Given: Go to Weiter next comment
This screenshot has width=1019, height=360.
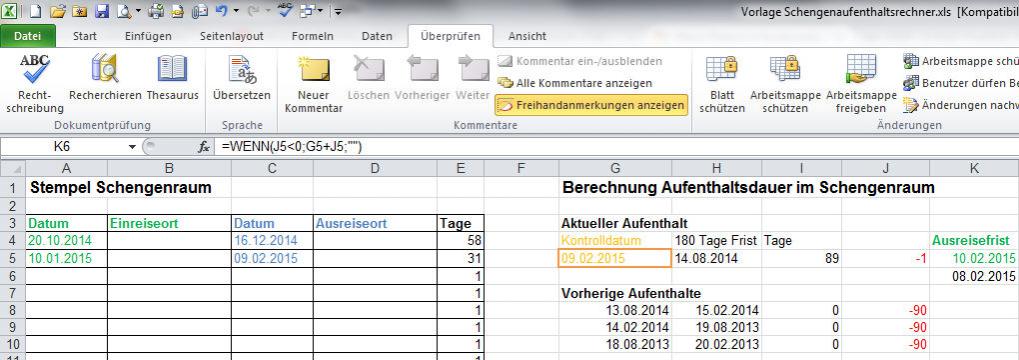Looking at the screenshot, I should pyautogui.click(x=472, y=78).
